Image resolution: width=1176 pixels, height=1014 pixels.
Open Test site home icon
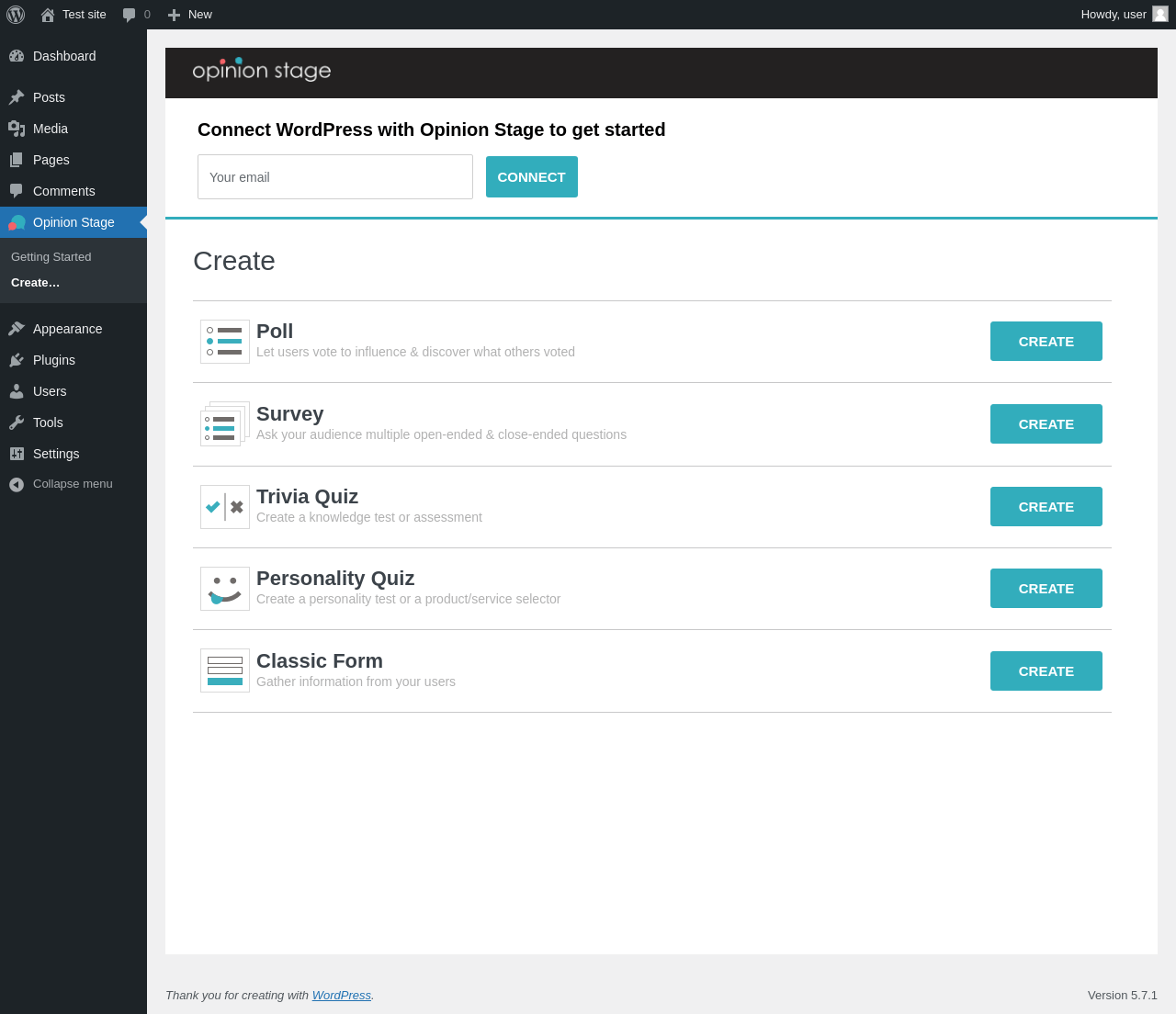[48, 15]
